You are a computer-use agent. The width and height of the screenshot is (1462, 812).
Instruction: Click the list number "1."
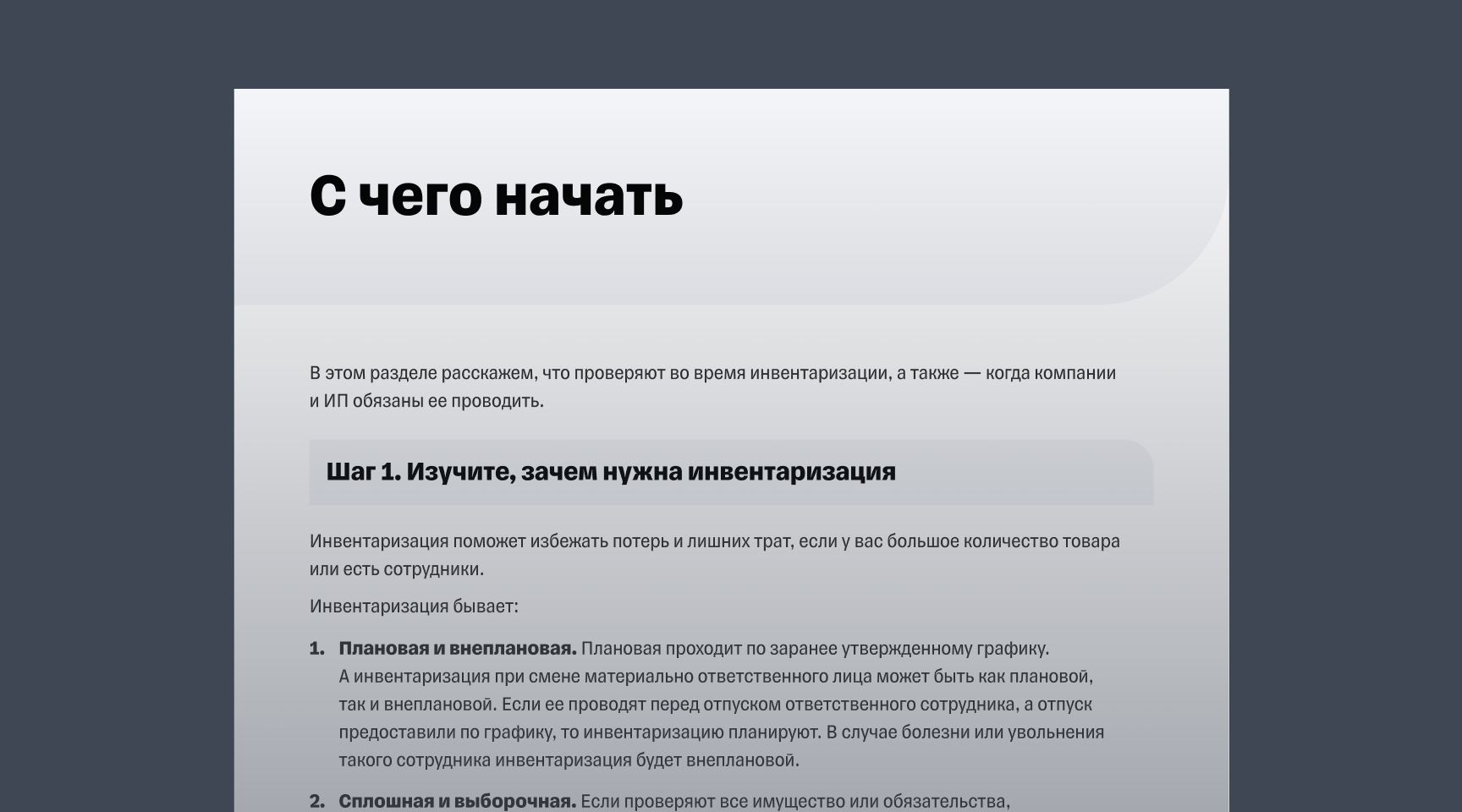coord(316,648)
